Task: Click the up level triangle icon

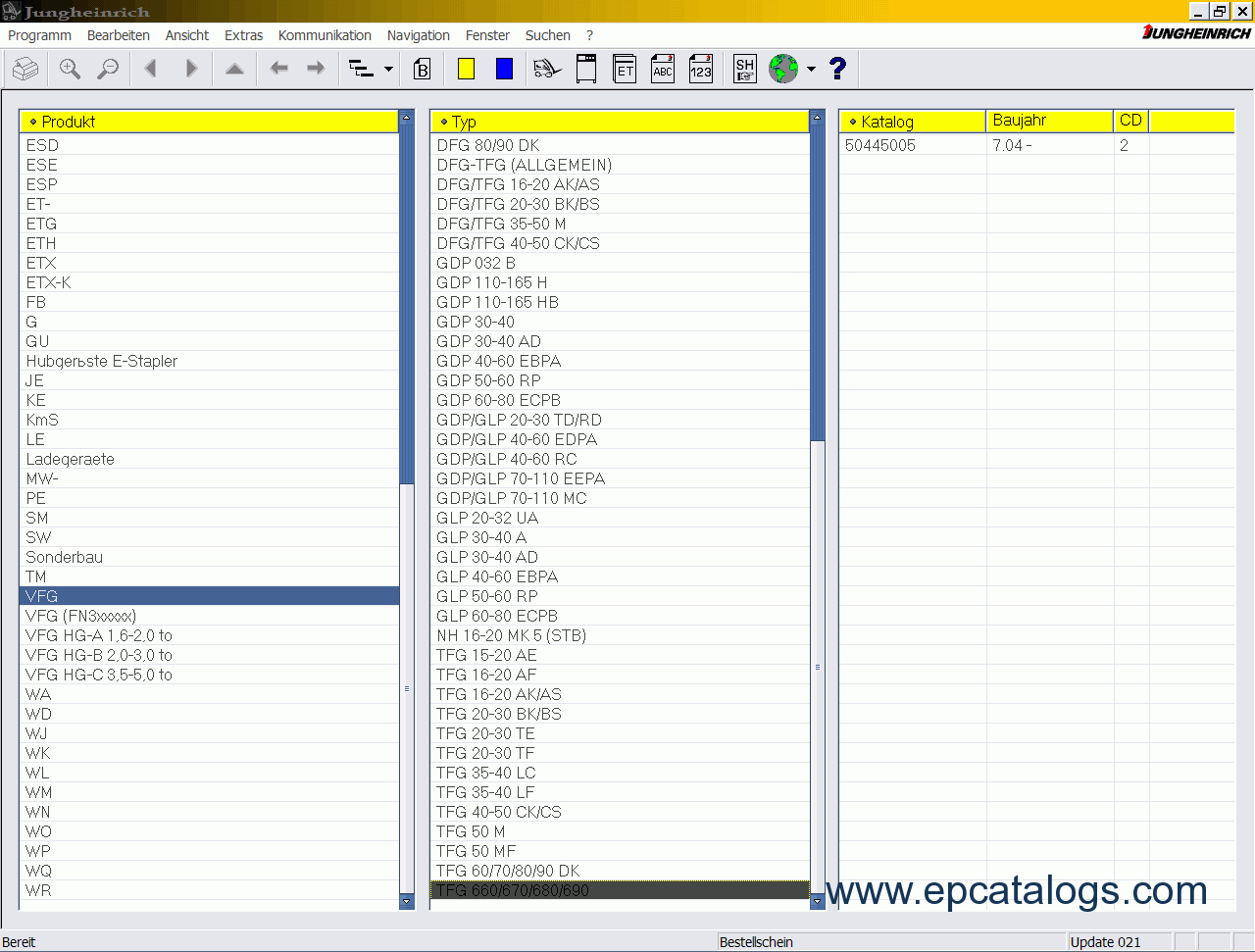Action: click(x=234, y=69)
